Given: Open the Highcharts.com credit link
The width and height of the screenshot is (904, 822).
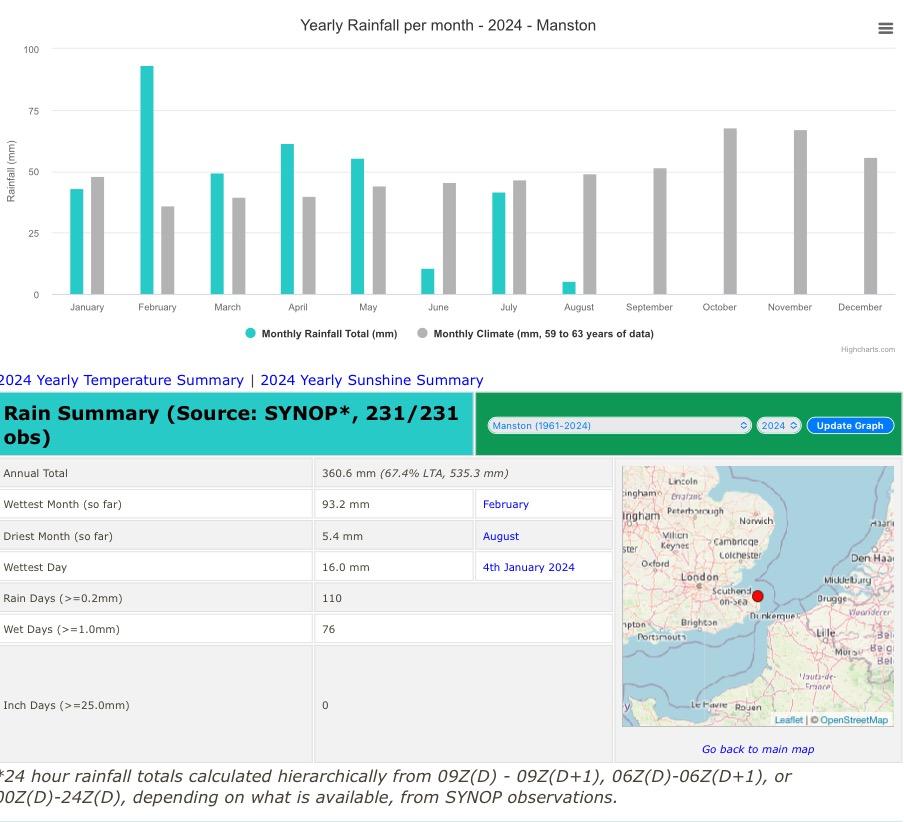Looking at the screenshot, I should [x=867, y=349].
